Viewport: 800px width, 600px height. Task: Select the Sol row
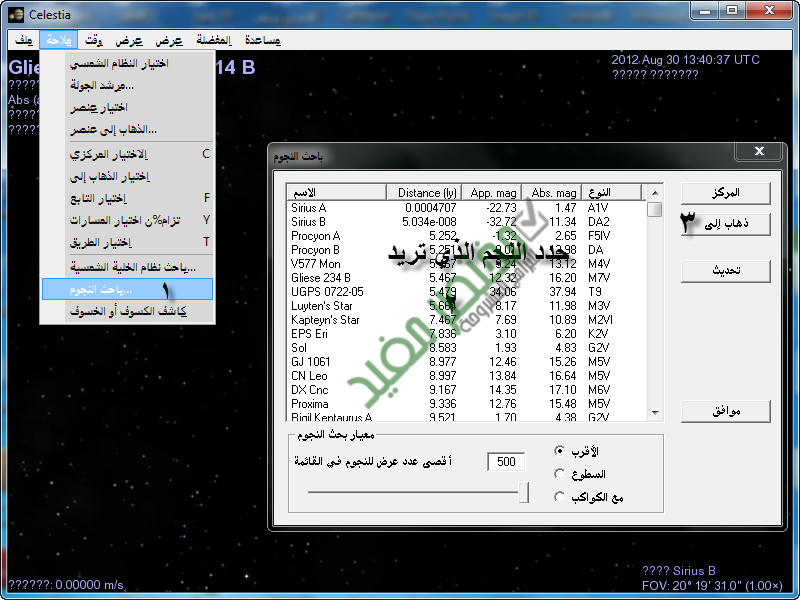pos(466,348)
